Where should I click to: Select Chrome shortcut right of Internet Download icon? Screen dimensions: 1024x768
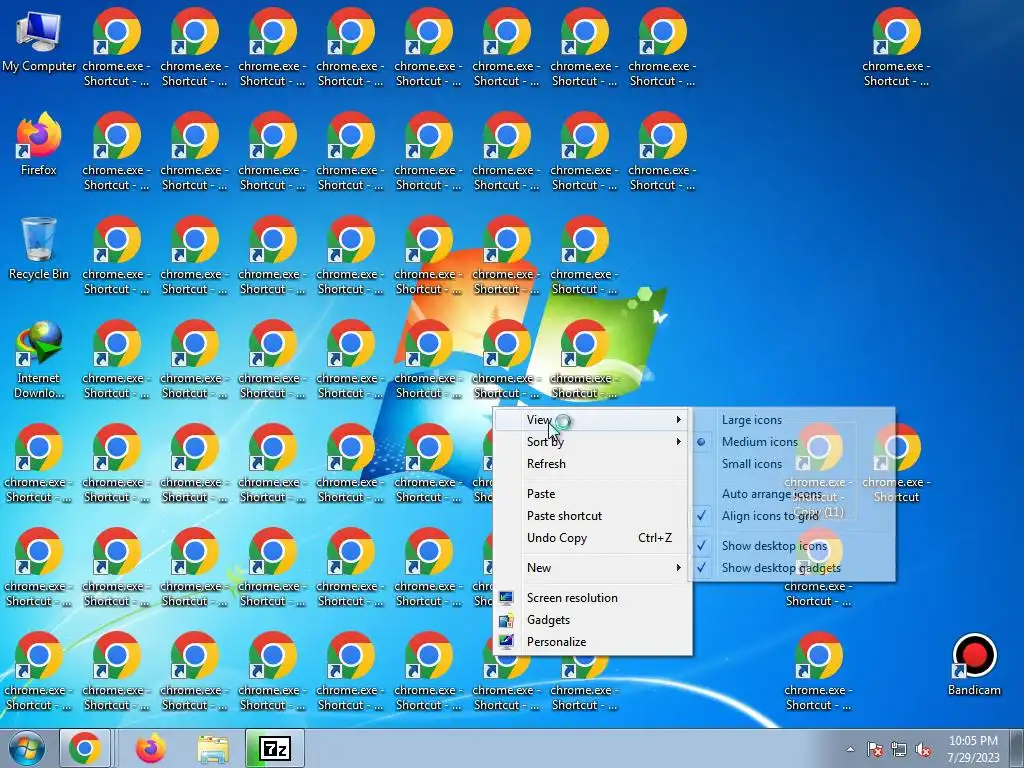coord(116,359)
